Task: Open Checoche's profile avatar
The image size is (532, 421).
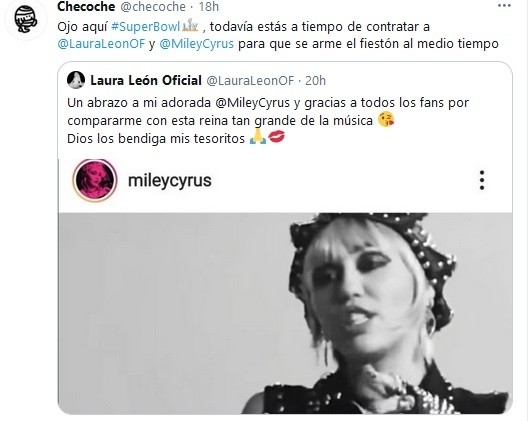Action: [26, 19]
